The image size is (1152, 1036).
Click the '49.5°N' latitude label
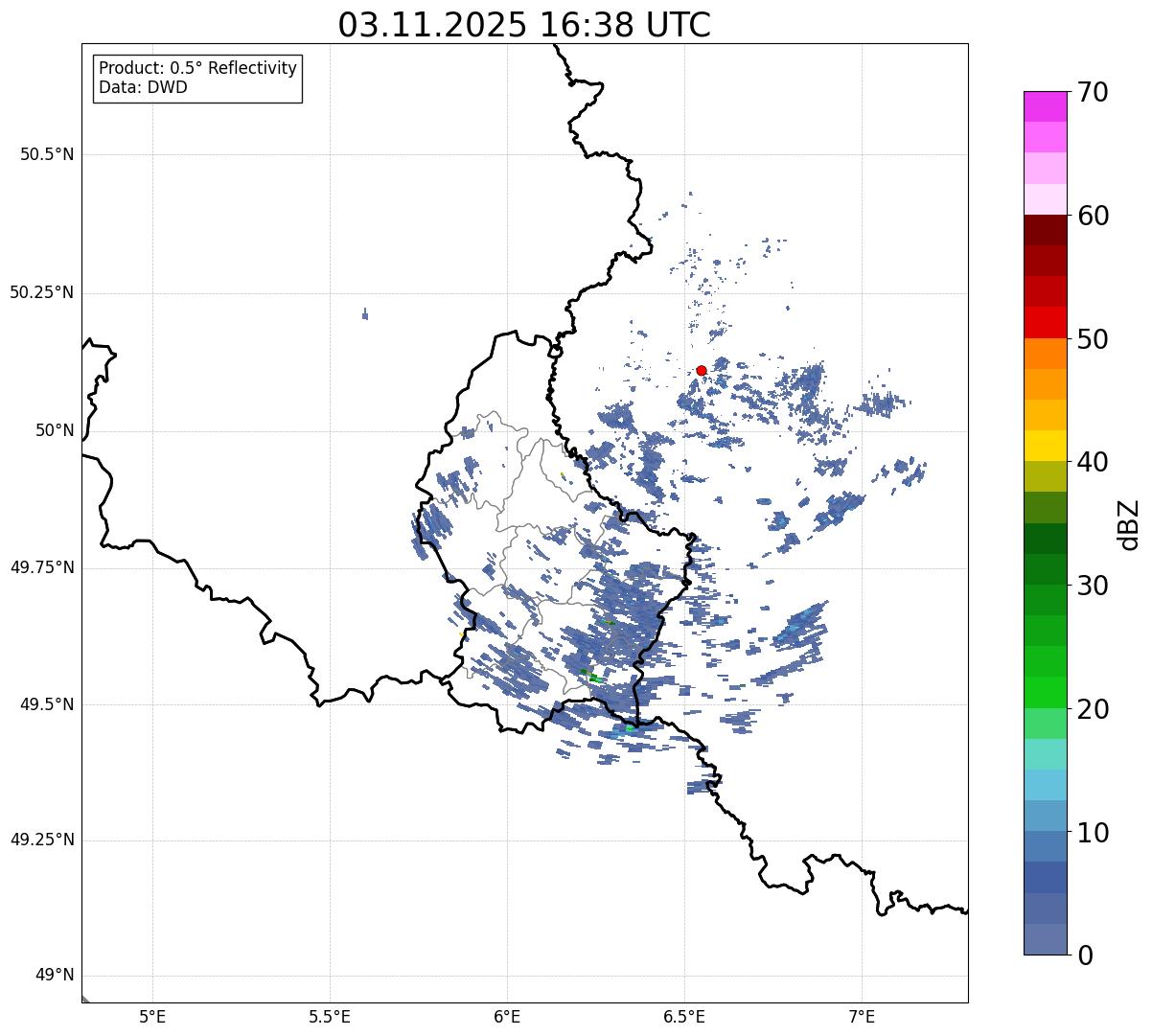(47, 704)
